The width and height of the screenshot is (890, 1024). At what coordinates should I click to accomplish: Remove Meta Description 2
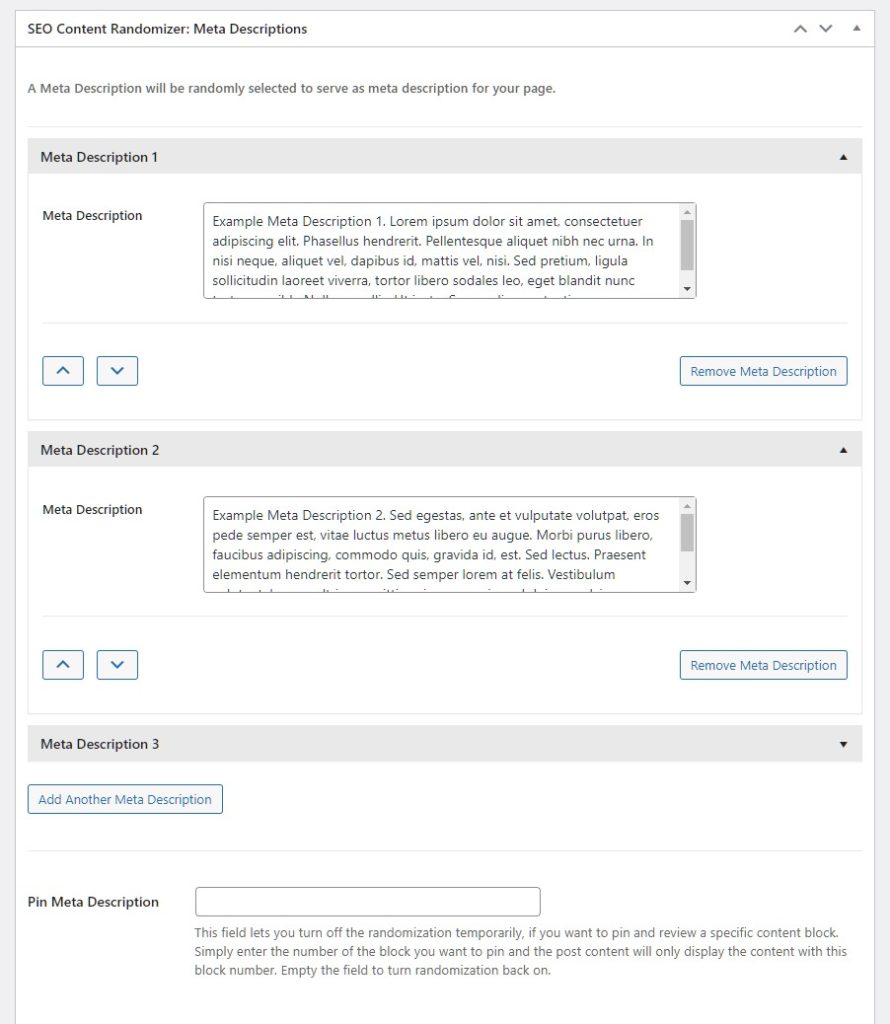[x=763, y=664]
